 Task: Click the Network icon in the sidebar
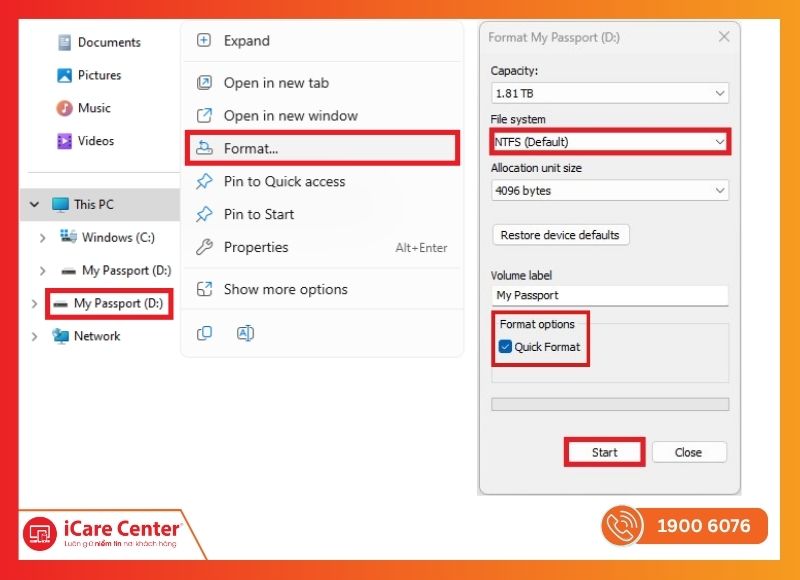[63, 337]
